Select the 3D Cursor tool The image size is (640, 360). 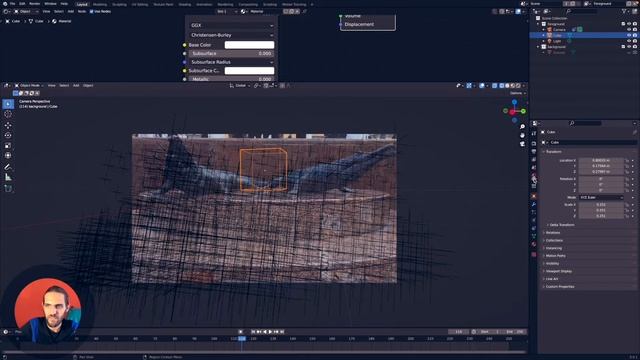(8, 114)
